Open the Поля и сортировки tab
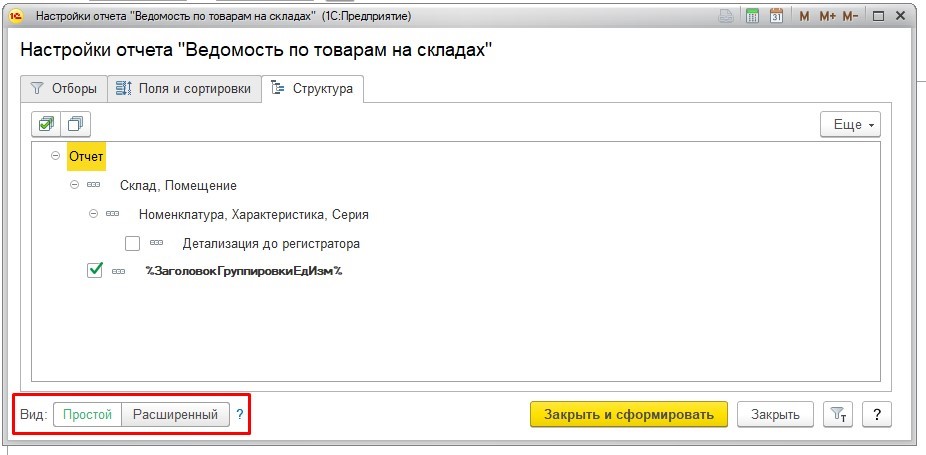 tap(184, 89)
